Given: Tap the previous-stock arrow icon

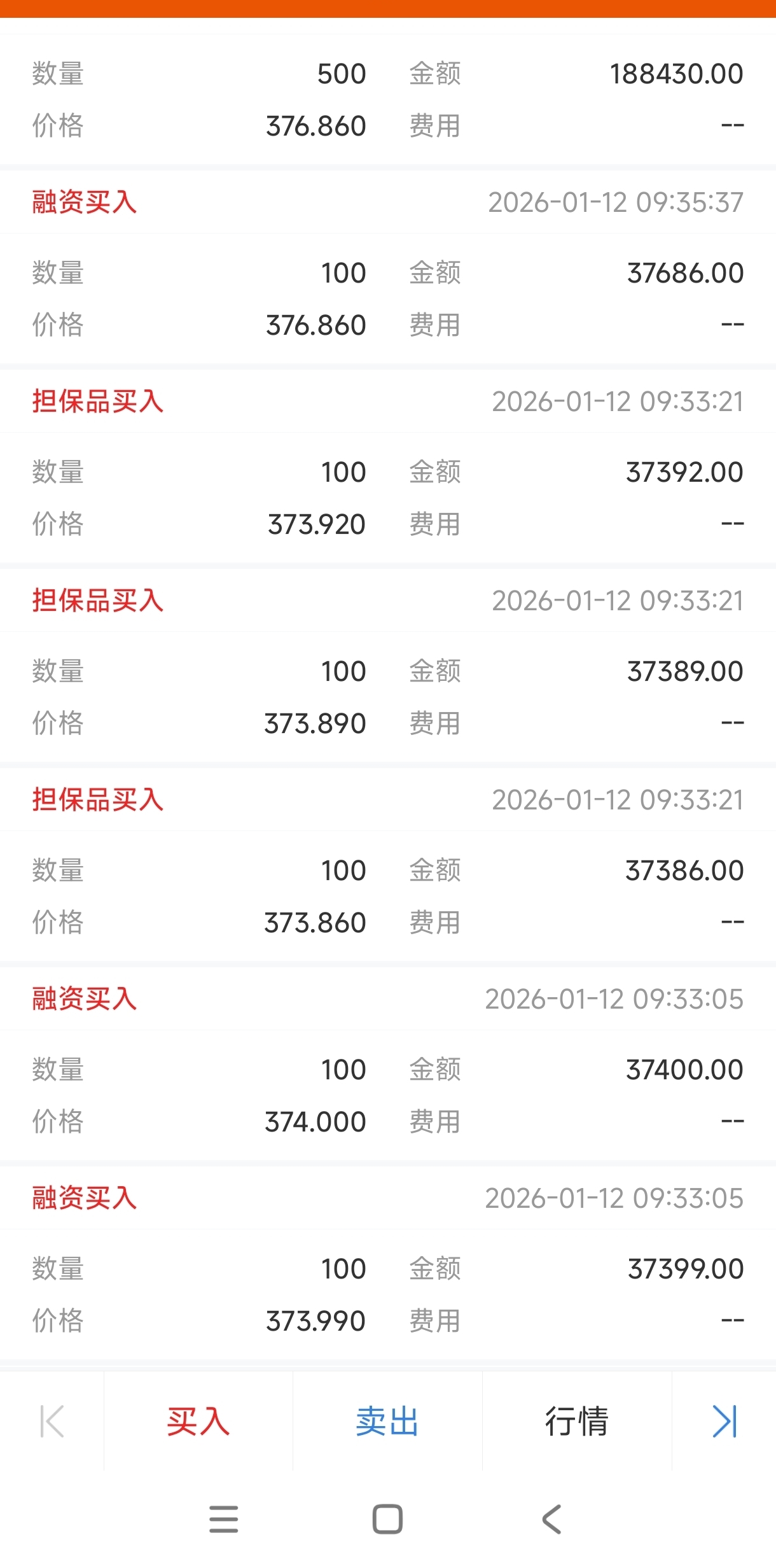Looking at the screenshot, I should coord(52,1422).
